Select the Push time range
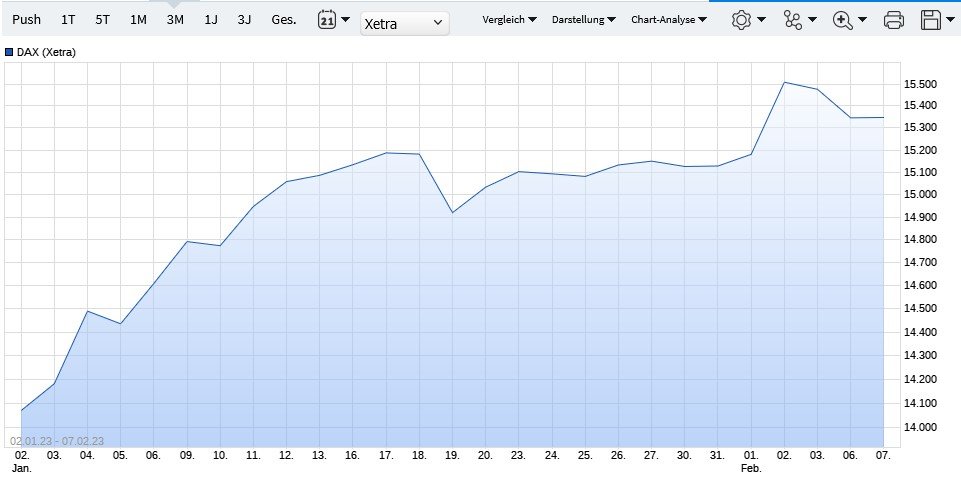 (x=26, y=19)
